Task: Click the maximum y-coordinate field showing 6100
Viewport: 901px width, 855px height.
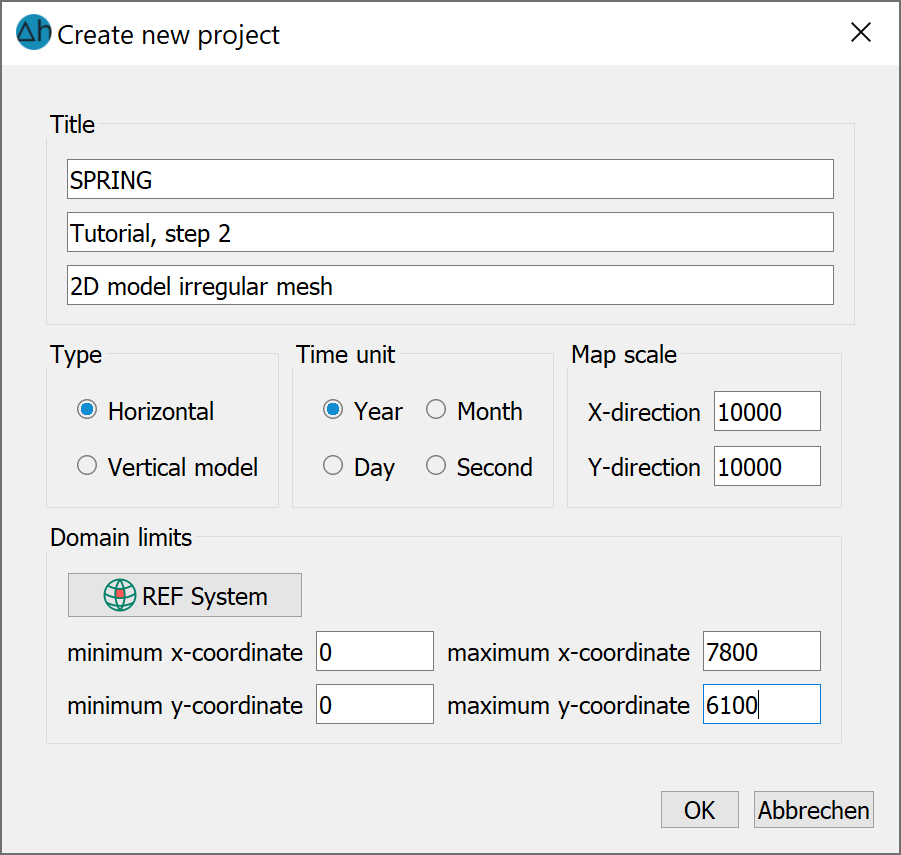Action: tap(761, 704)
